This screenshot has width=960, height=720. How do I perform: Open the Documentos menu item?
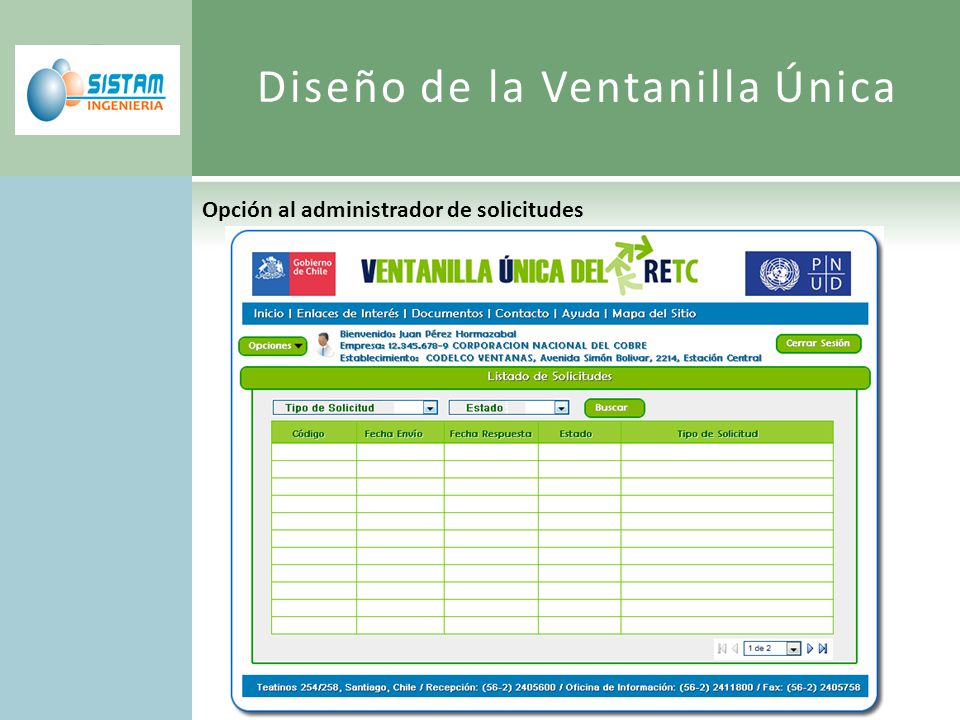tap(447, 313)
